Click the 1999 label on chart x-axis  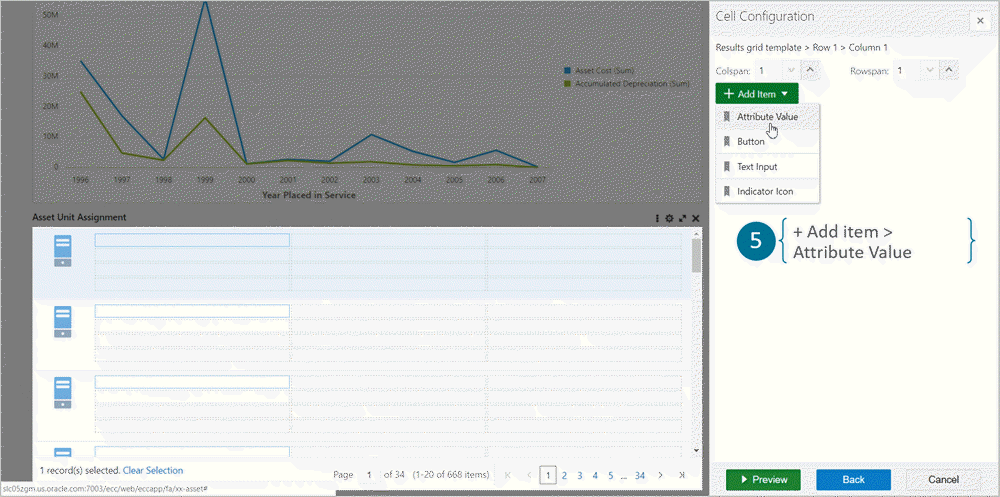pos(205,180)
